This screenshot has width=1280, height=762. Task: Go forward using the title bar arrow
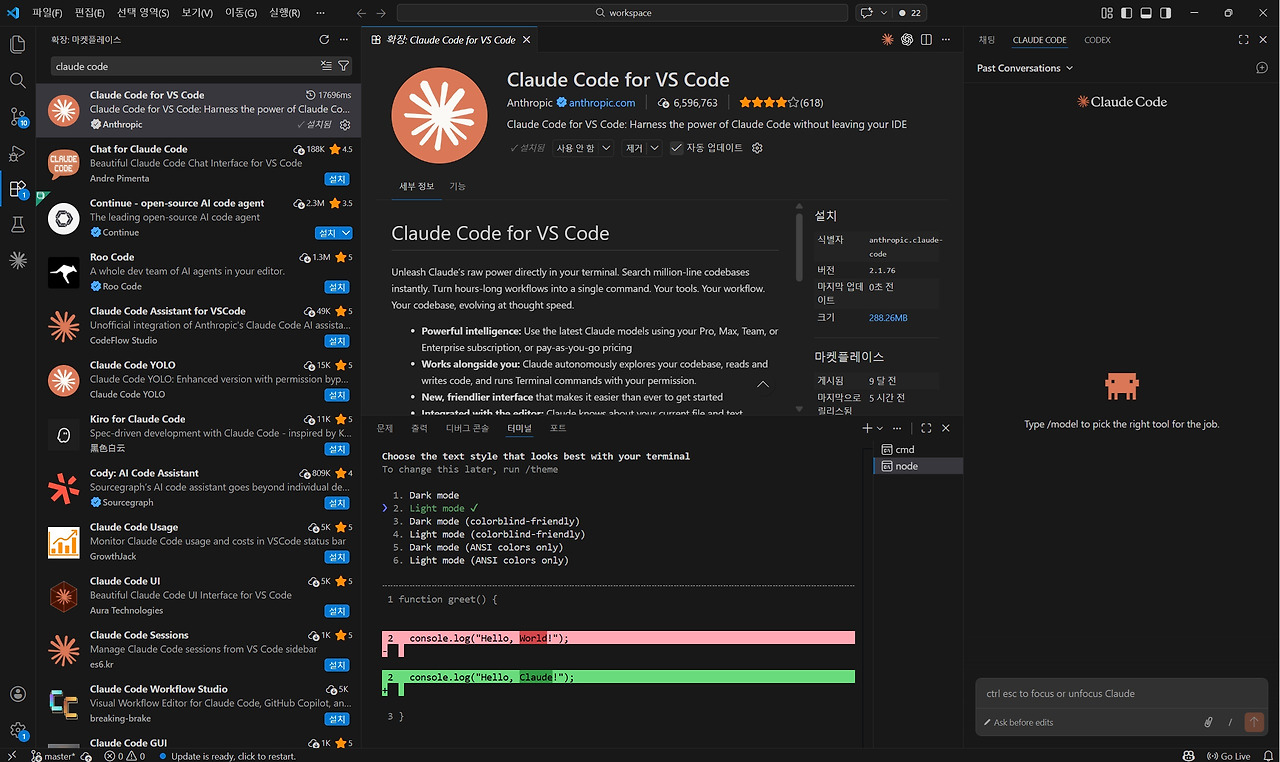click(x=382, y=13)
